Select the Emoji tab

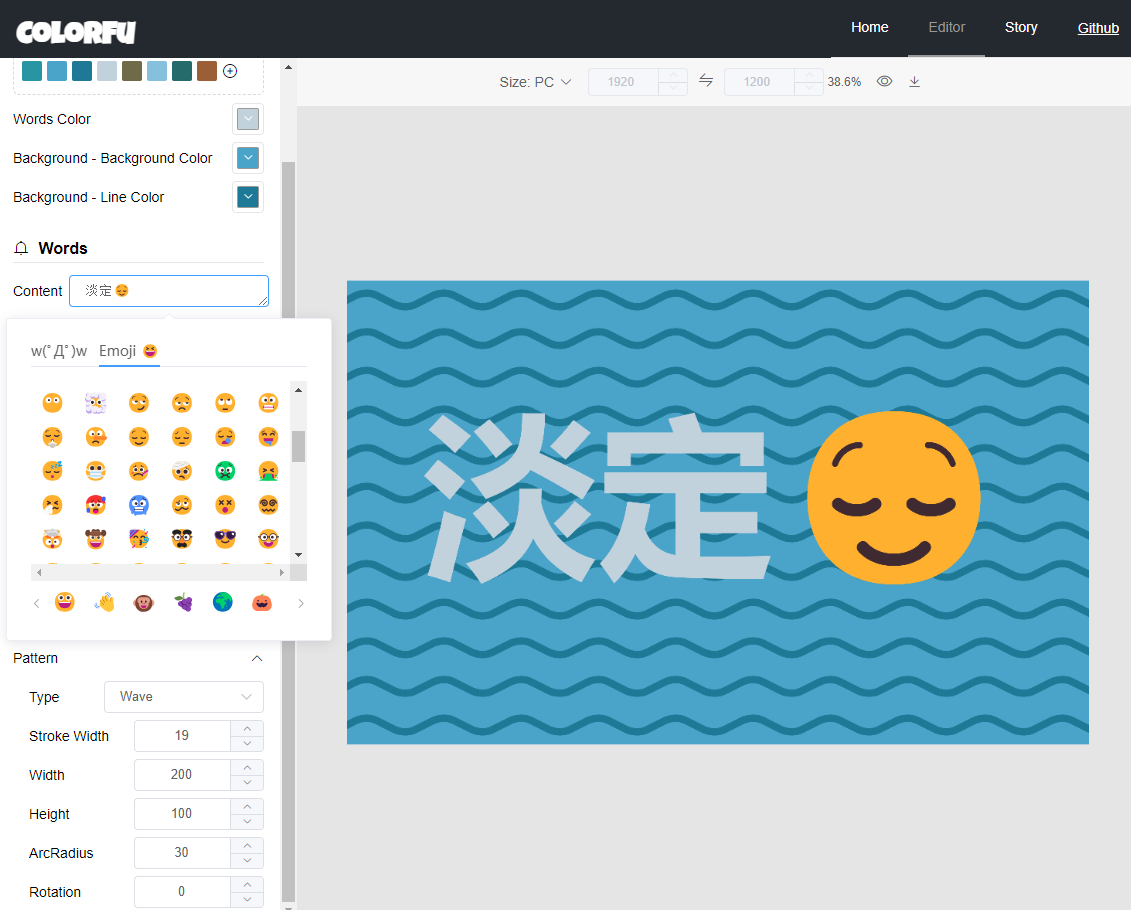pos(128,351)
